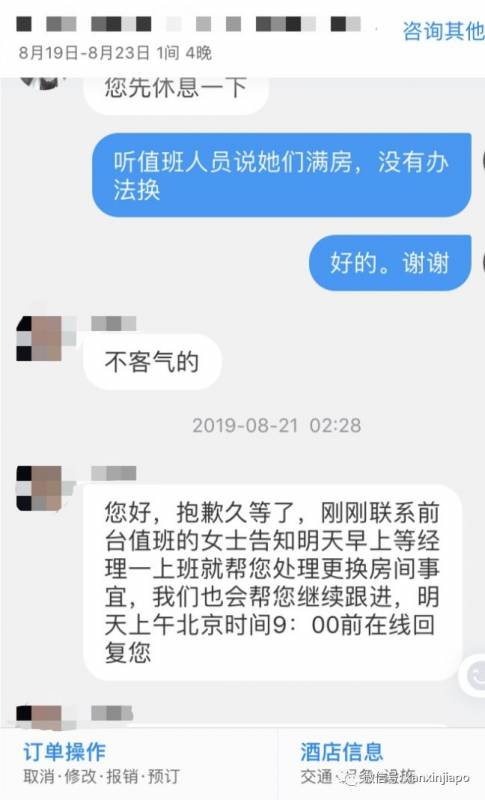Select the blue 好的。谢谢 message bubble
This screenshot has height=800, width=485.
[390, 263]
